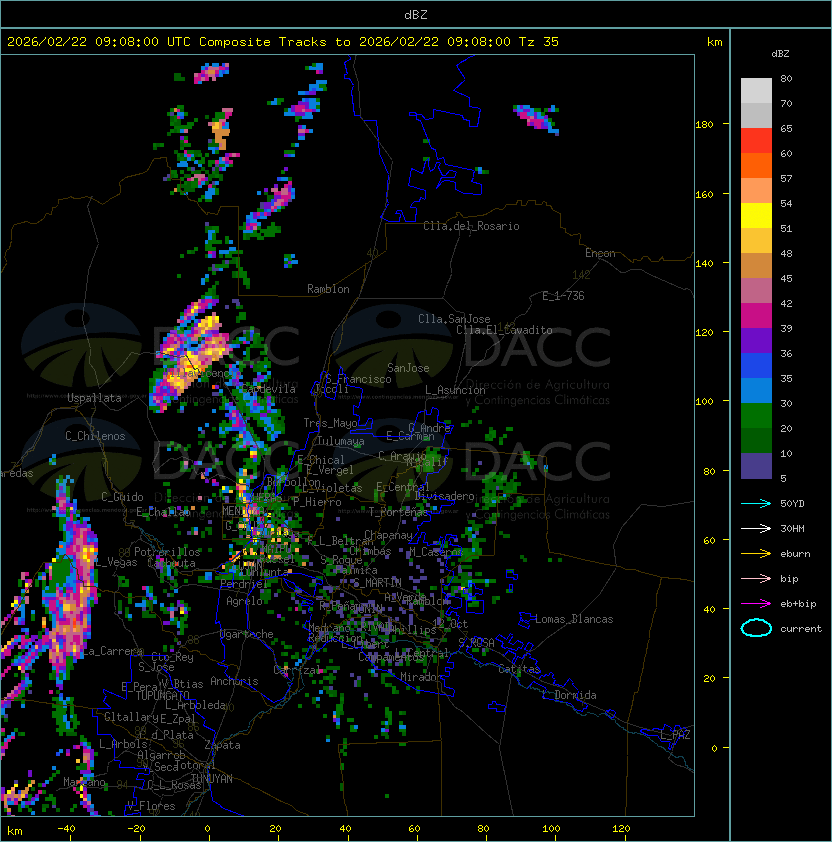The image size is (832, 842).
Task: Click the 'TUNUYAN' map label
Action: point(212,779)
